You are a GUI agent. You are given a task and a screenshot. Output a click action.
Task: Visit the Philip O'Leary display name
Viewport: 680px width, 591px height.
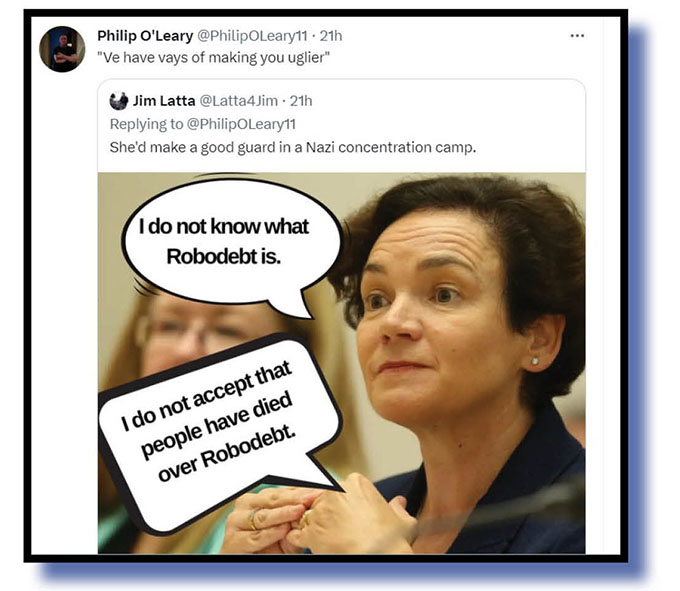(145, 36)
